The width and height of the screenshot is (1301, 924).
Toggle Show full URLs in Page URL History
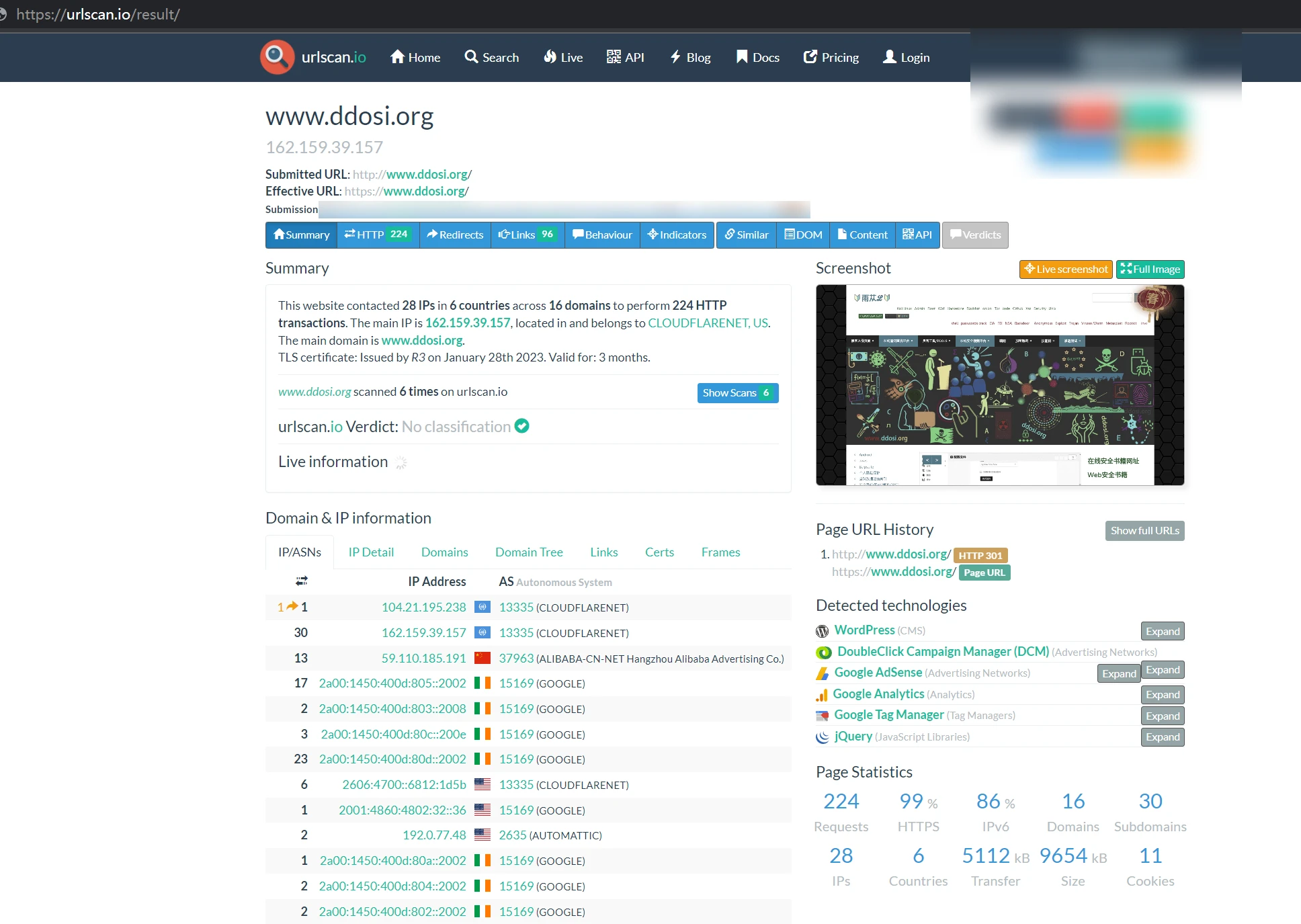tap(1144, 531)
